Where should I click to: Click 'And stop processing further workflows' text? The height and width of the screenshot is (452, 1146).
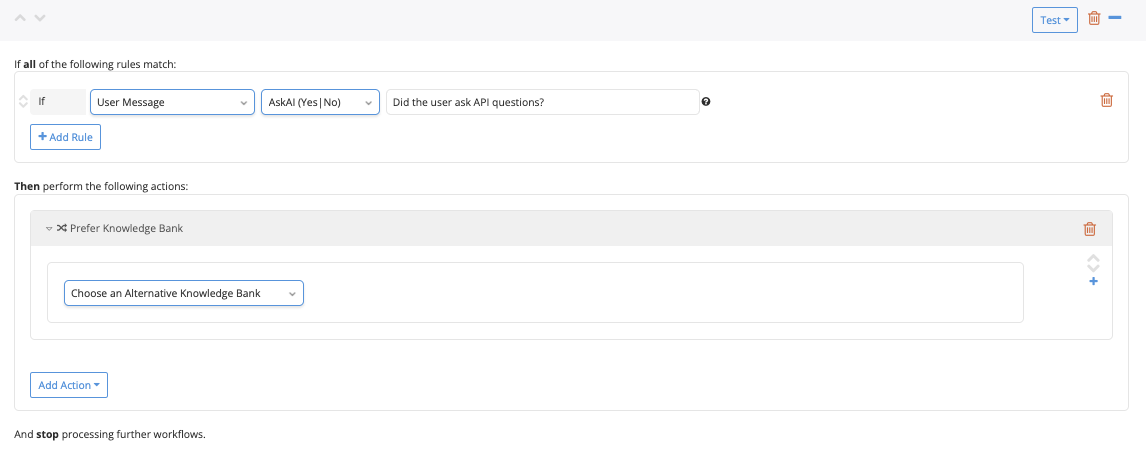point(110,434)
